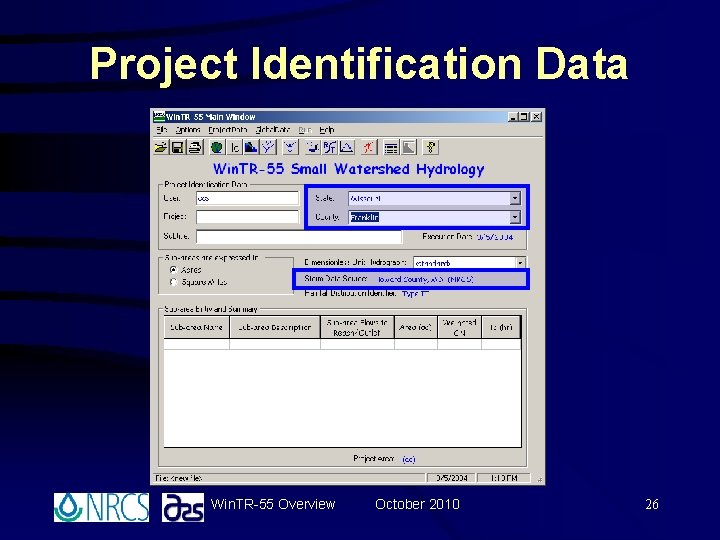Click the yellow help question mark icon

click(x=430, y=147)
